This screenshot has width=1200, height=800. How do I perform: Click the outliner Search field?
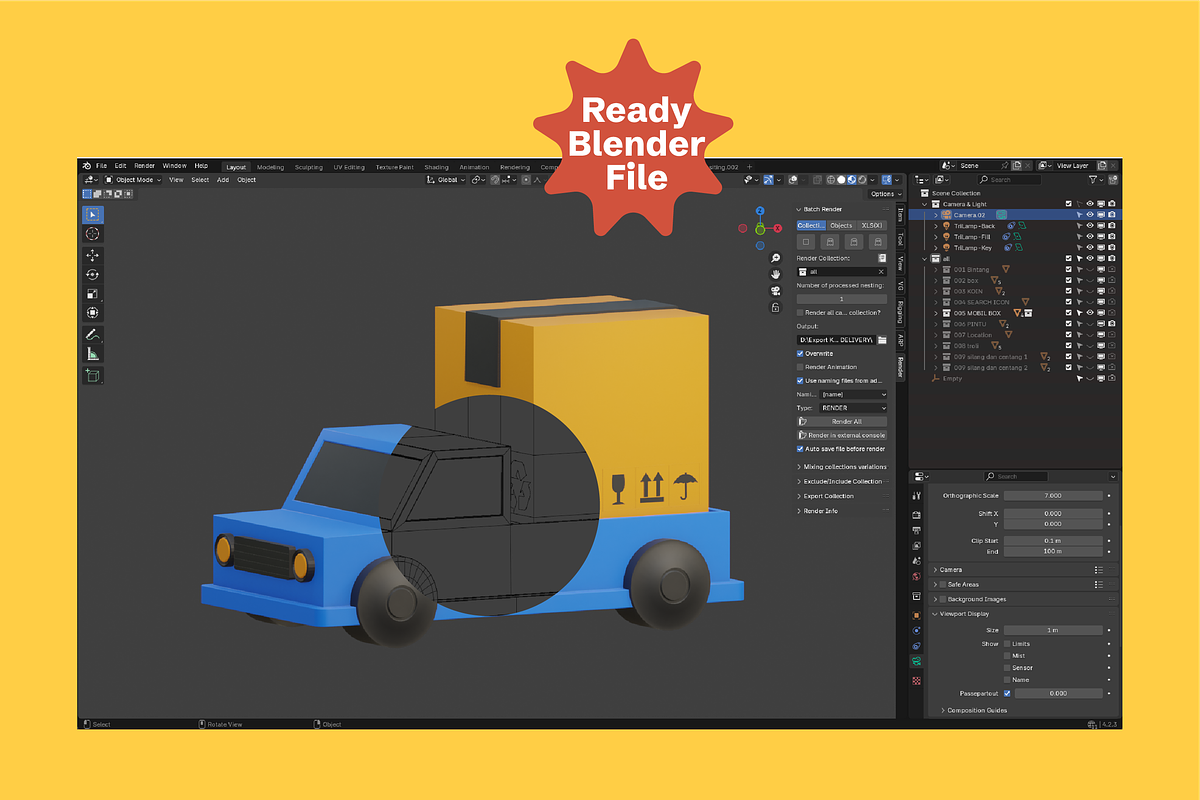1009,180
